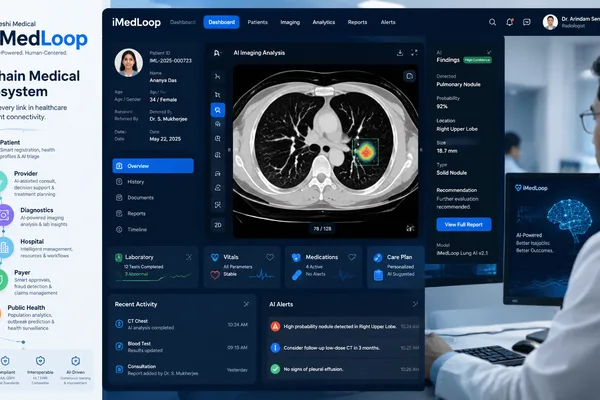Expand the Recent Activity panel
The image size is (600, 400).
pyautogui.click(x=246, y=304)
